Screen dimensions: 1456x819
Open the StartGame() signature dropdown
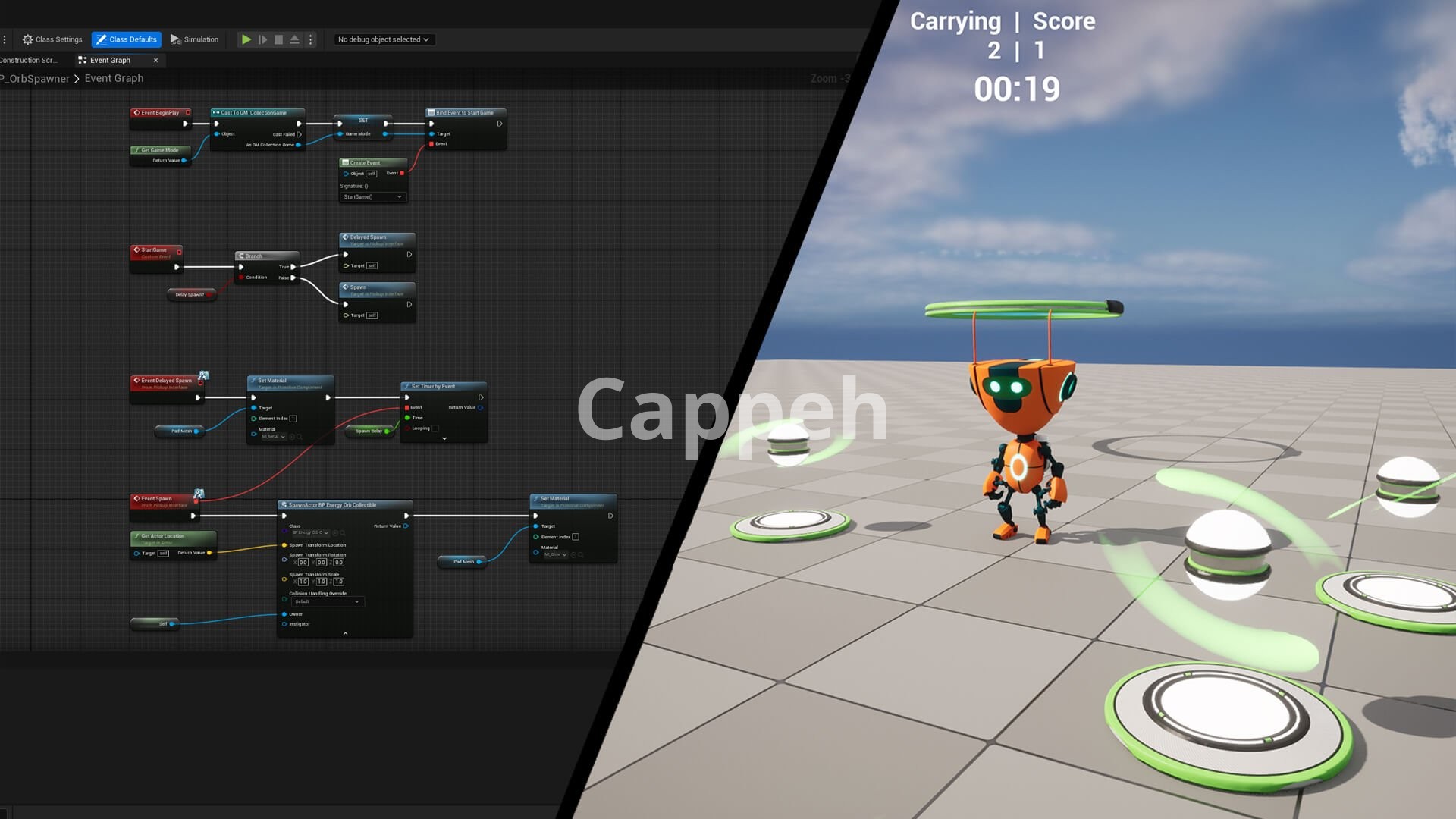point(372,197)
